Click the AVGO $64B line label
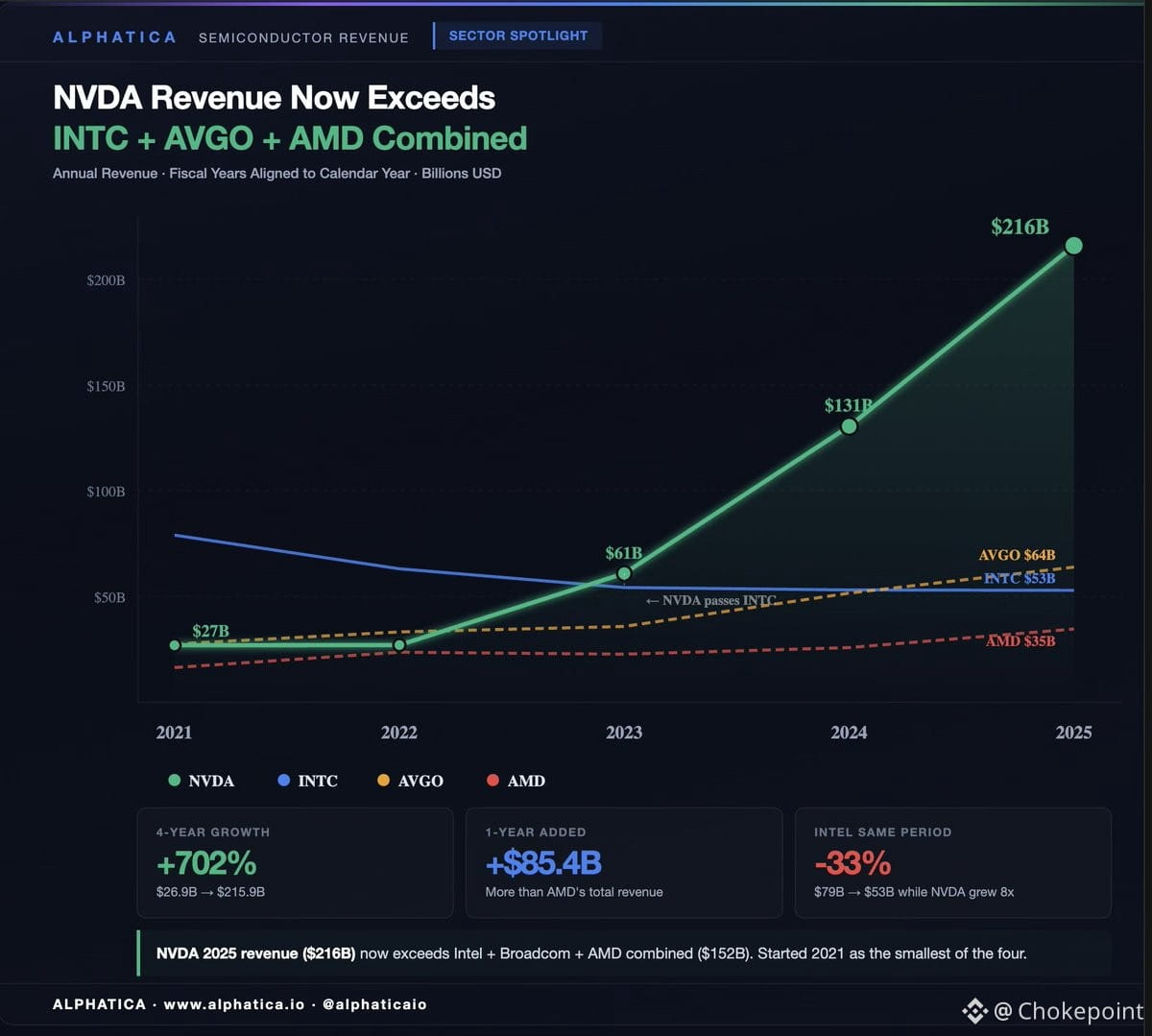 1017,555
